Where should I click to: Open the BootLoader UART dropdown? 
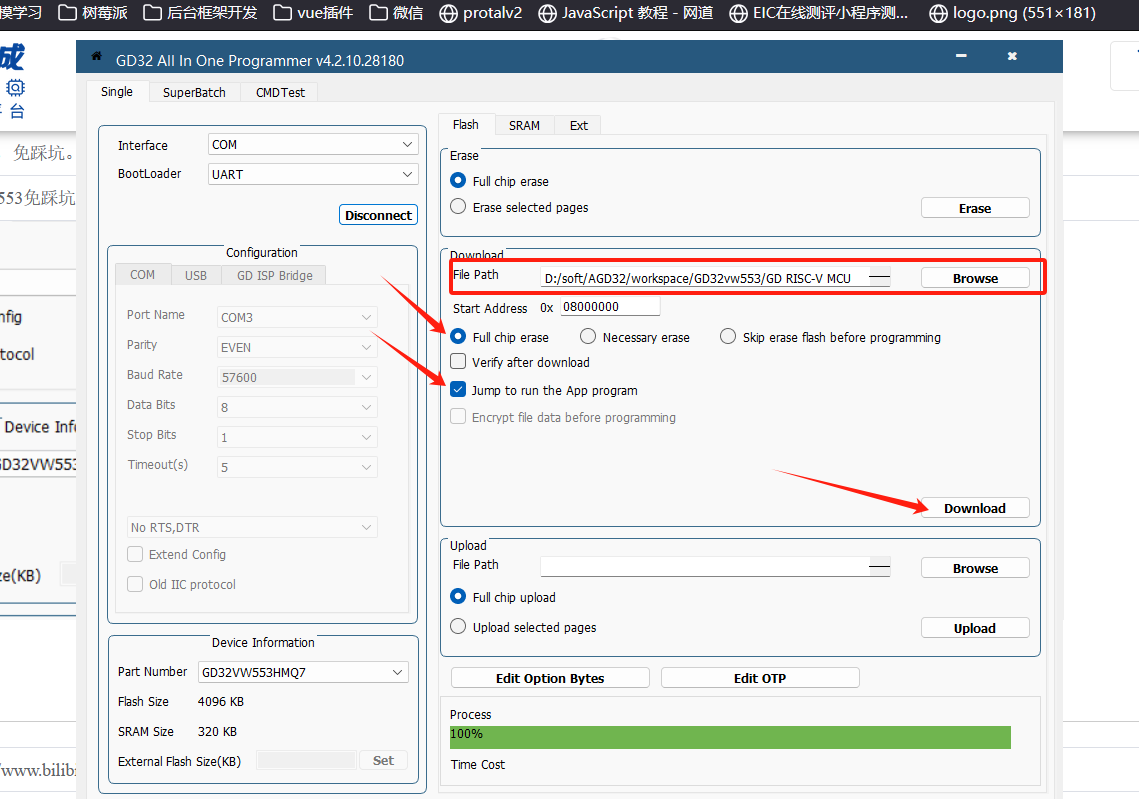[313, 174]
